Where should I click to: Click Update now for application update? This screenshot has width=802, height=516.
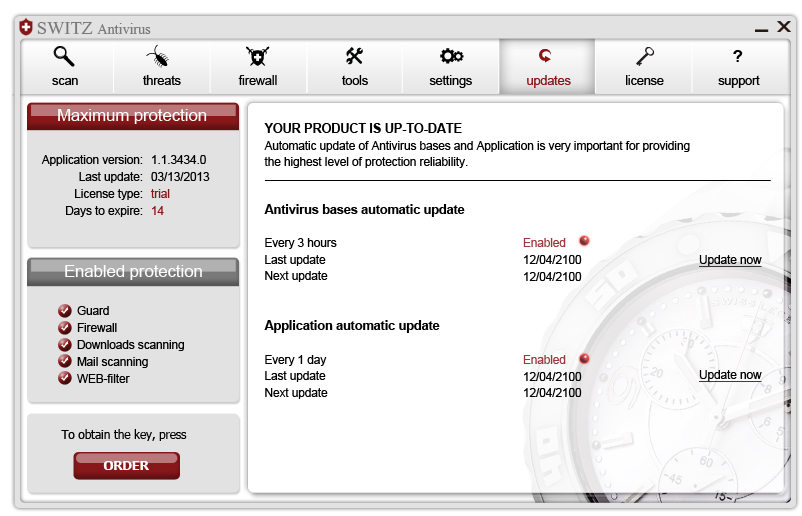pos(730,375)
